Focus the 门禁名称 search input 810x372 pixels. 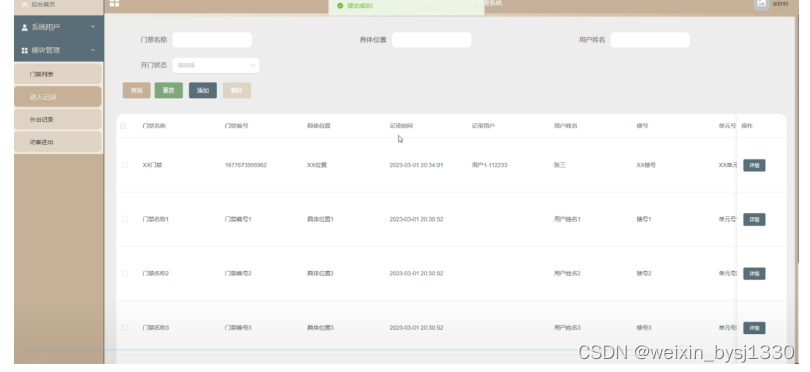pos(212,40)
